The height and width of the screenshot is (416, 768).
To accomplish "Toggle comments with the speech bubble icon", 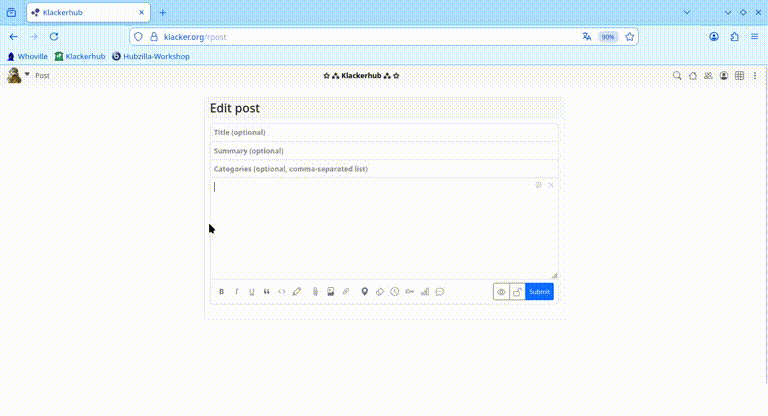I will [x=440, y=292].
